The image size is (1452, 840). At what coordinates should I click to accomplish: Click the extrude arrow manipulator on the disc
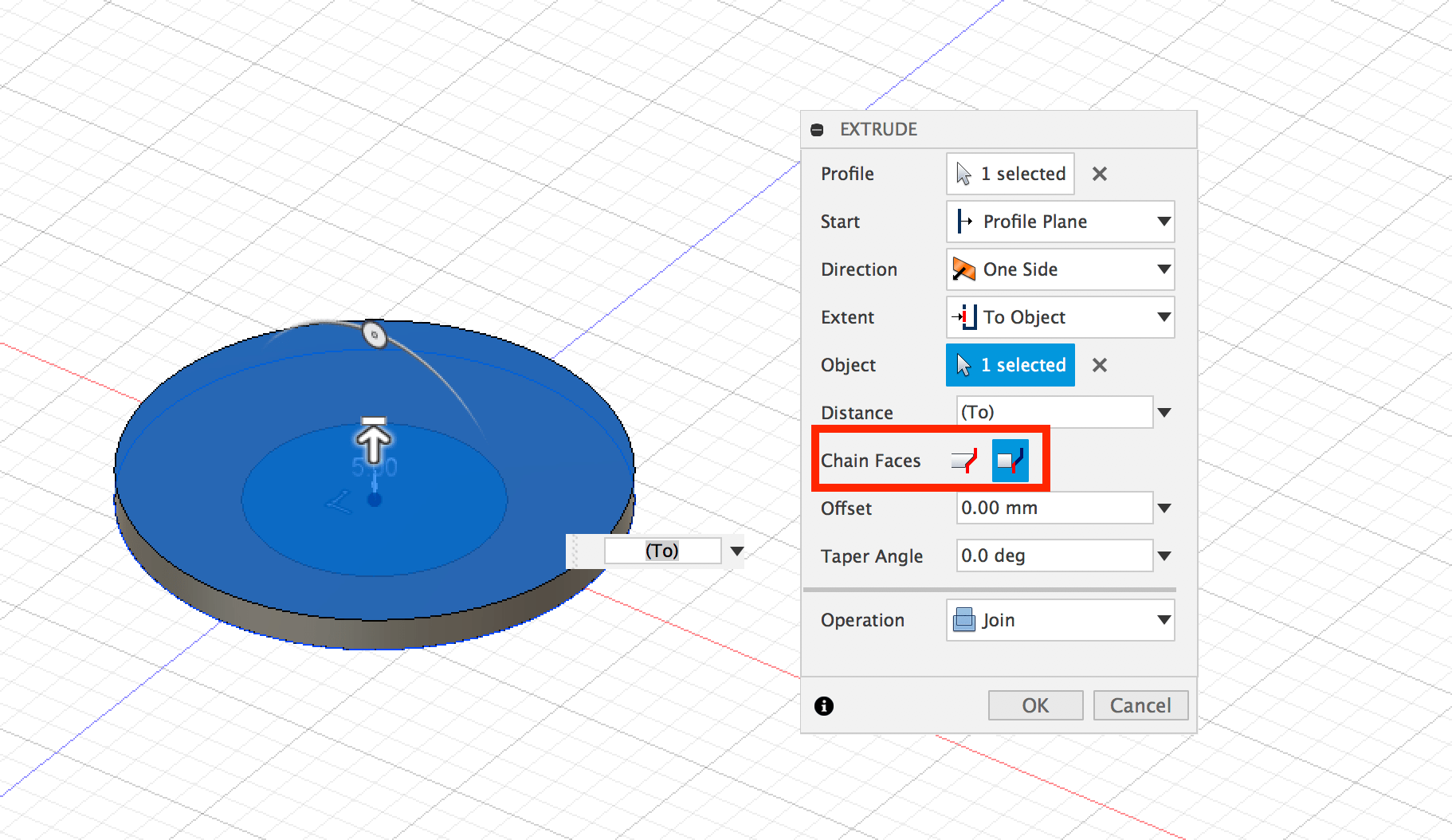coord(373,438)
